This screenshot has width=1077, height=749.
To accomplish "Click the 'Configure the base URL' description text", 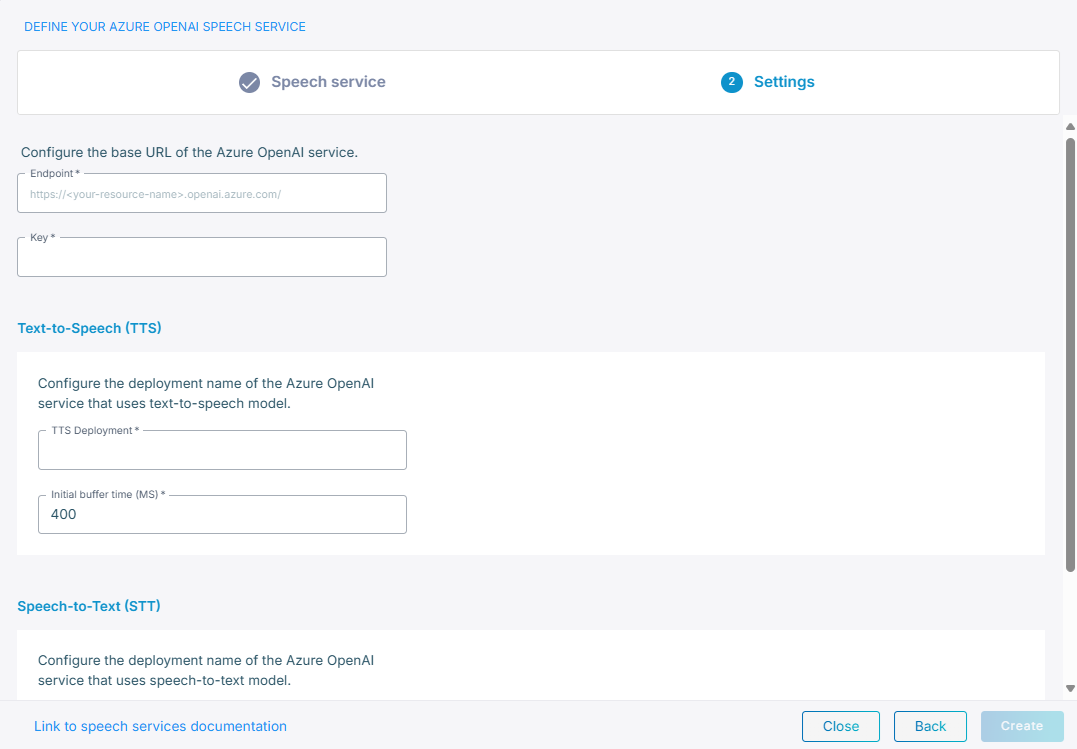I will 189,153.
